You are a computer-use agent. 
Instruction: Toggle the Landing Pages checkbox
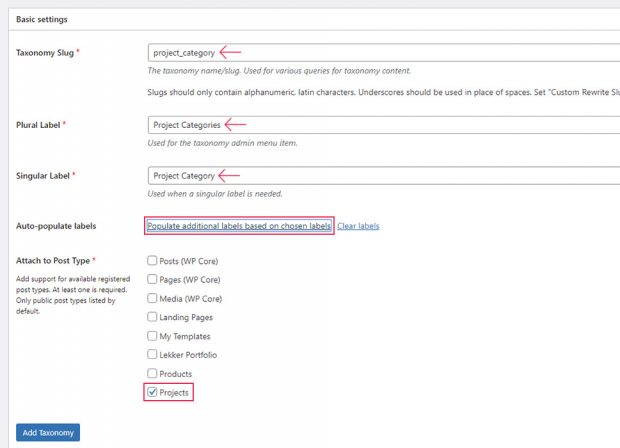(152, 318)
